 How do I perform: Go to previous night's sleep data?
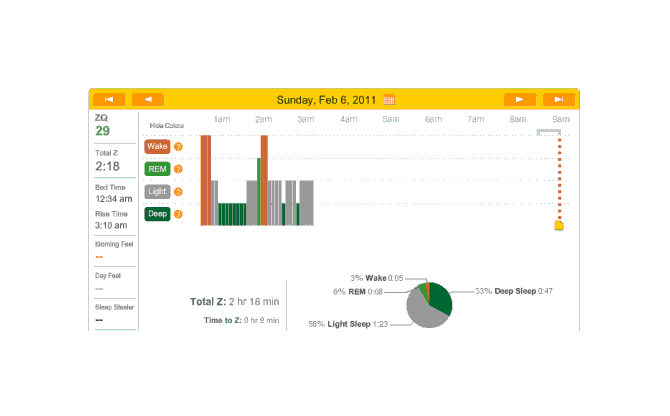(148, 99)
